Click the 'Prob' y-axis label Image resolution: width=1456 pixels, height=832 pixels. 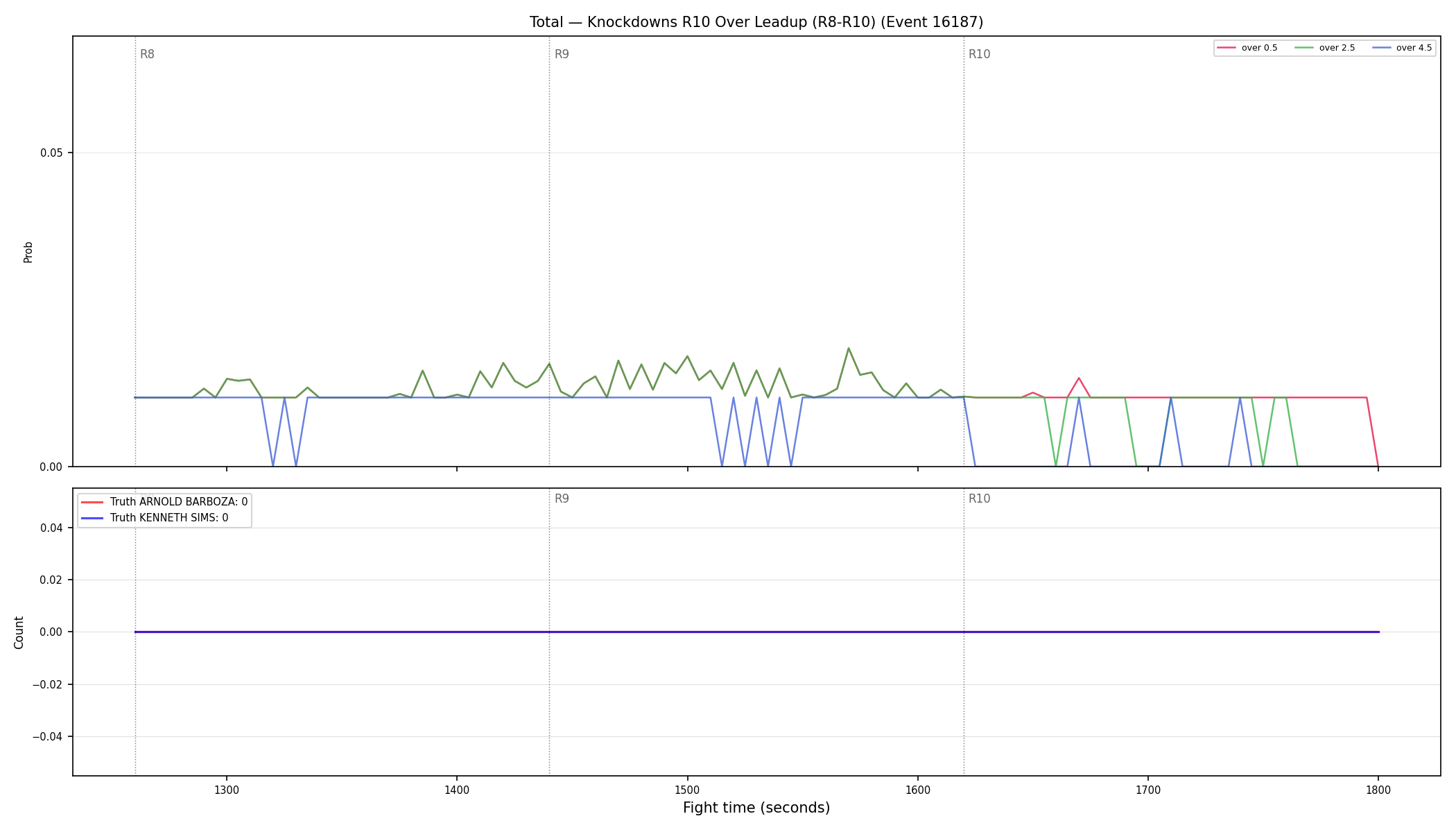click(x=28, y=252)
